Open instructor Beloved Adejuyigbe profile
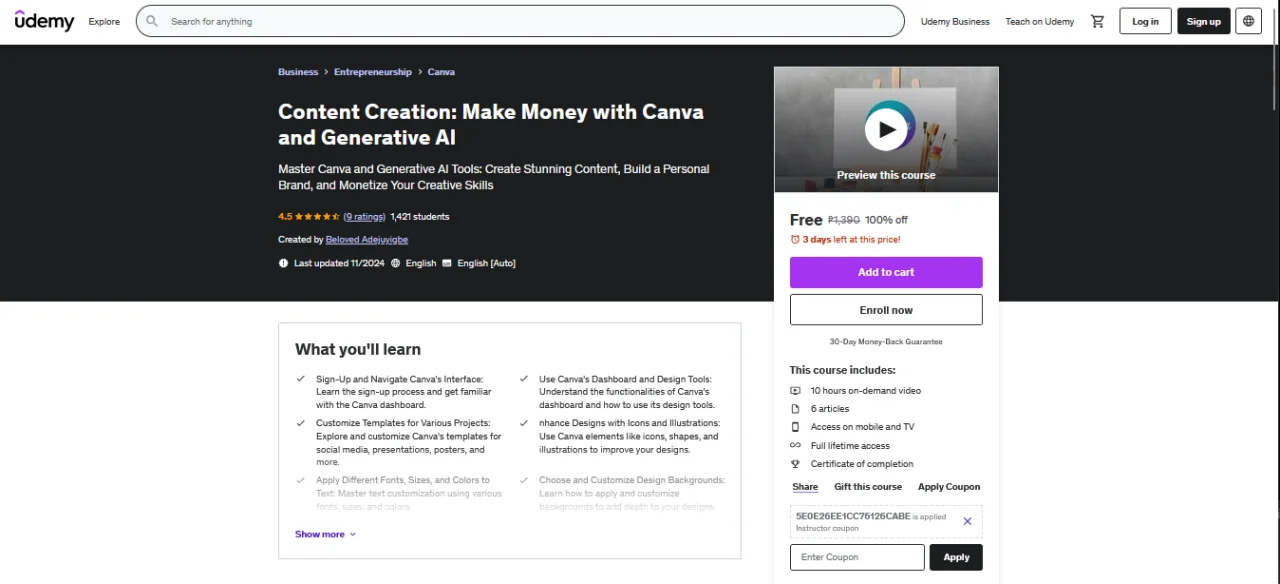The image size is (1280, 584). point(367,240)
